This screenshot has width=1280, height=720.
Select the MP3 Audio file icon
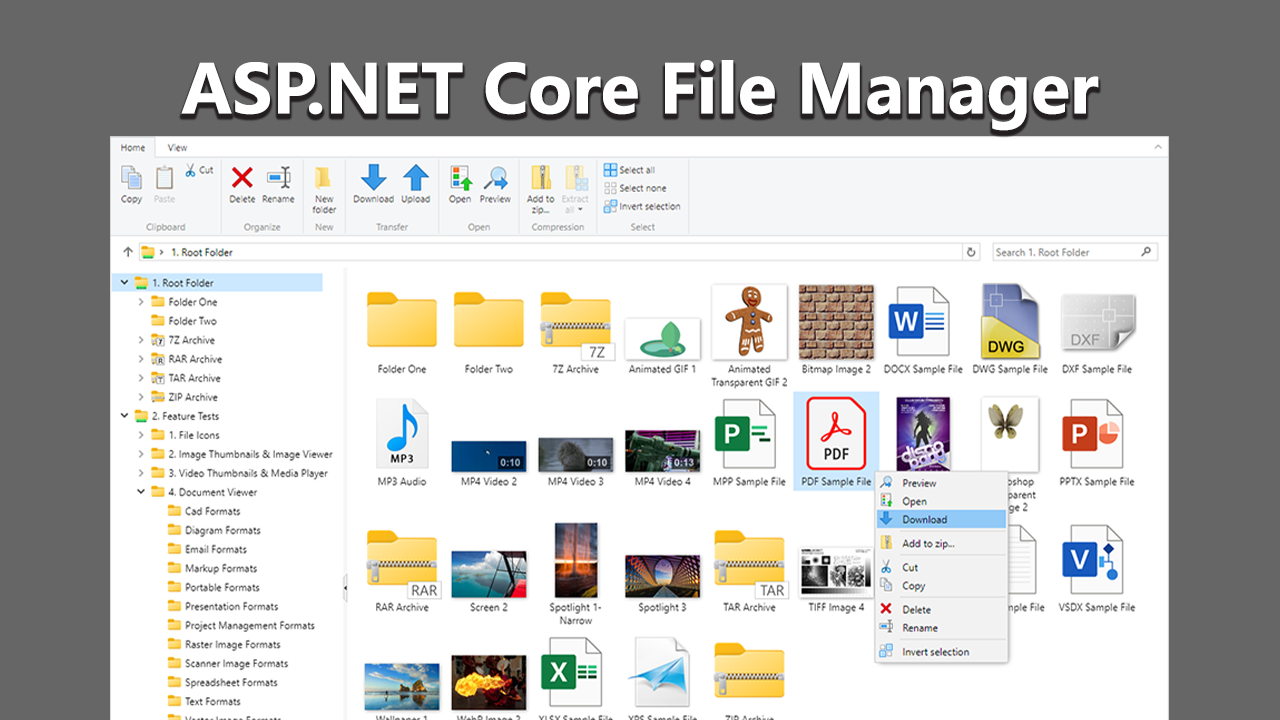point(401,433)
